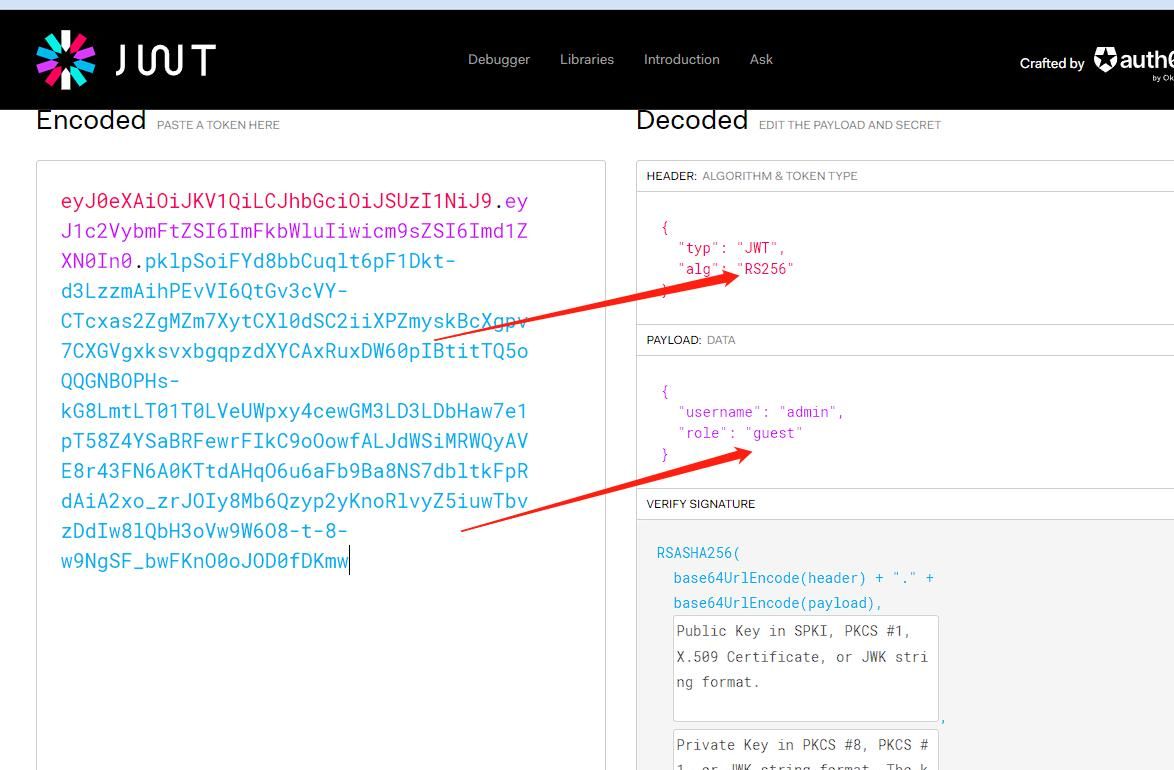This screenshot has width=1174, height=770.
Task: Click the PAYLOAD: DATA section title
Action: [x=690, y=340]
